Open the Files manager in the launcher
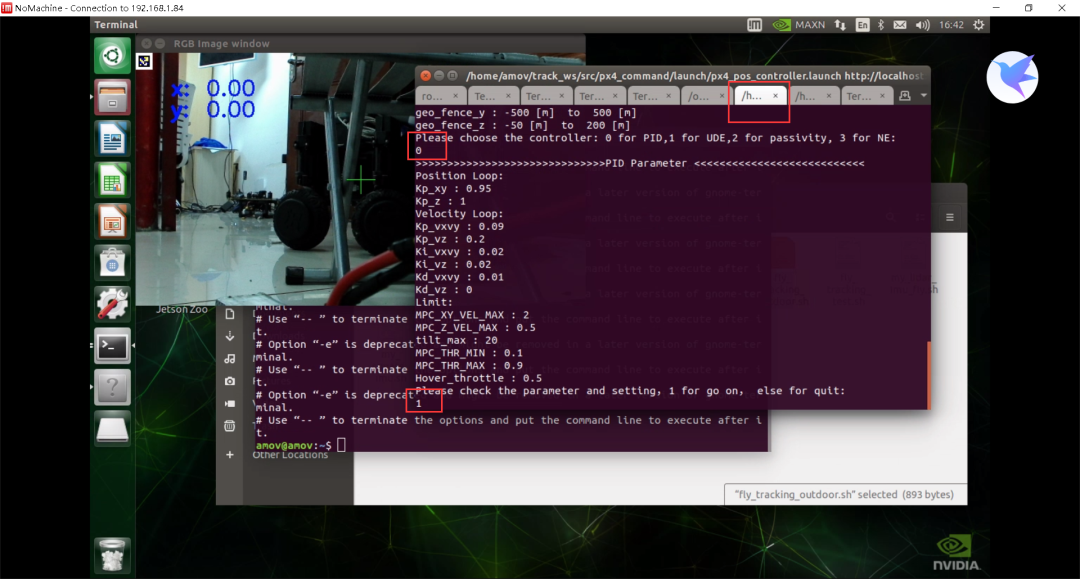Image resolution: width=1080 pixels, height=579 pixels. [x=112, y=97]
